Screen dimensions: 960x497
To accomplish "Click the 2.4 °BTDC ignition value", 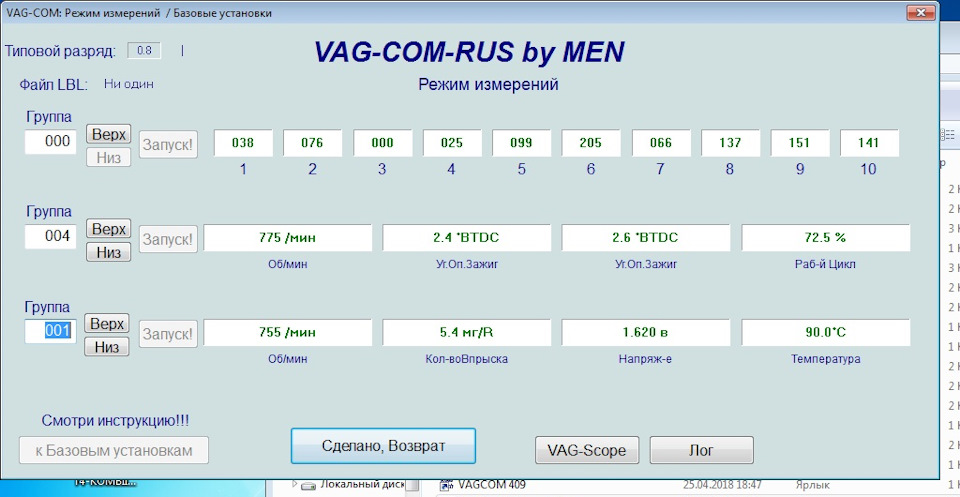I will pyautogui.click(x=467, y=237).
